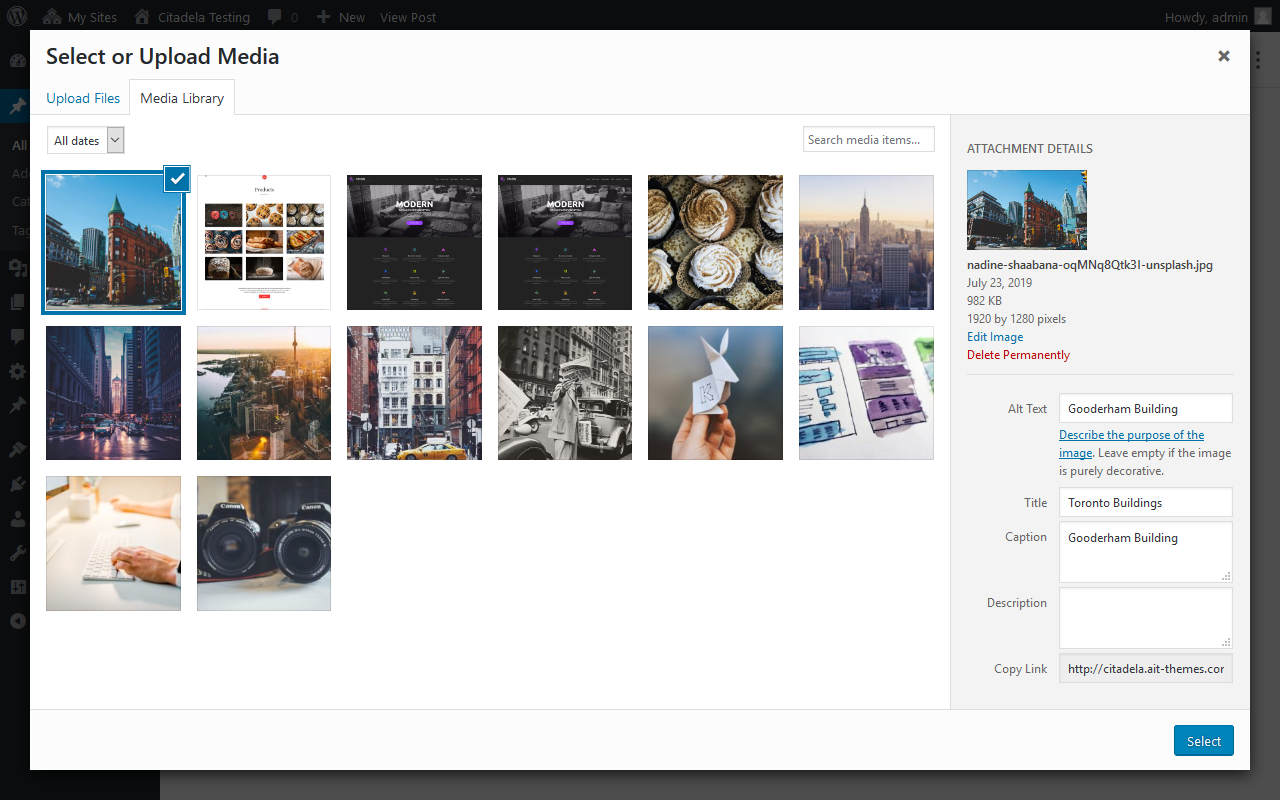This screenshot has height=800, width=1280.
Task: Click the Search media items field
Action: [868, 140]
